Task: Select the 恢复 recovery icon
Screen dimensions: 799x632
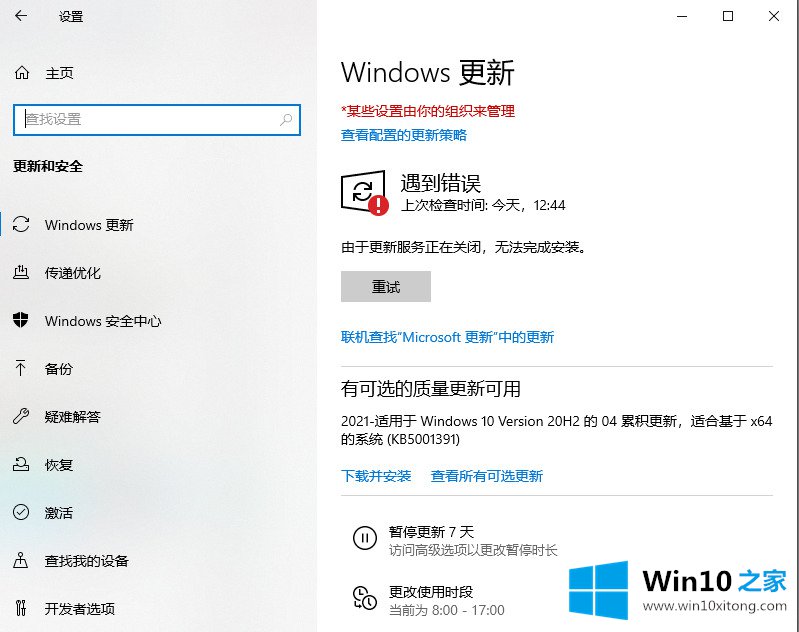Action: click(x=21, y=464)
